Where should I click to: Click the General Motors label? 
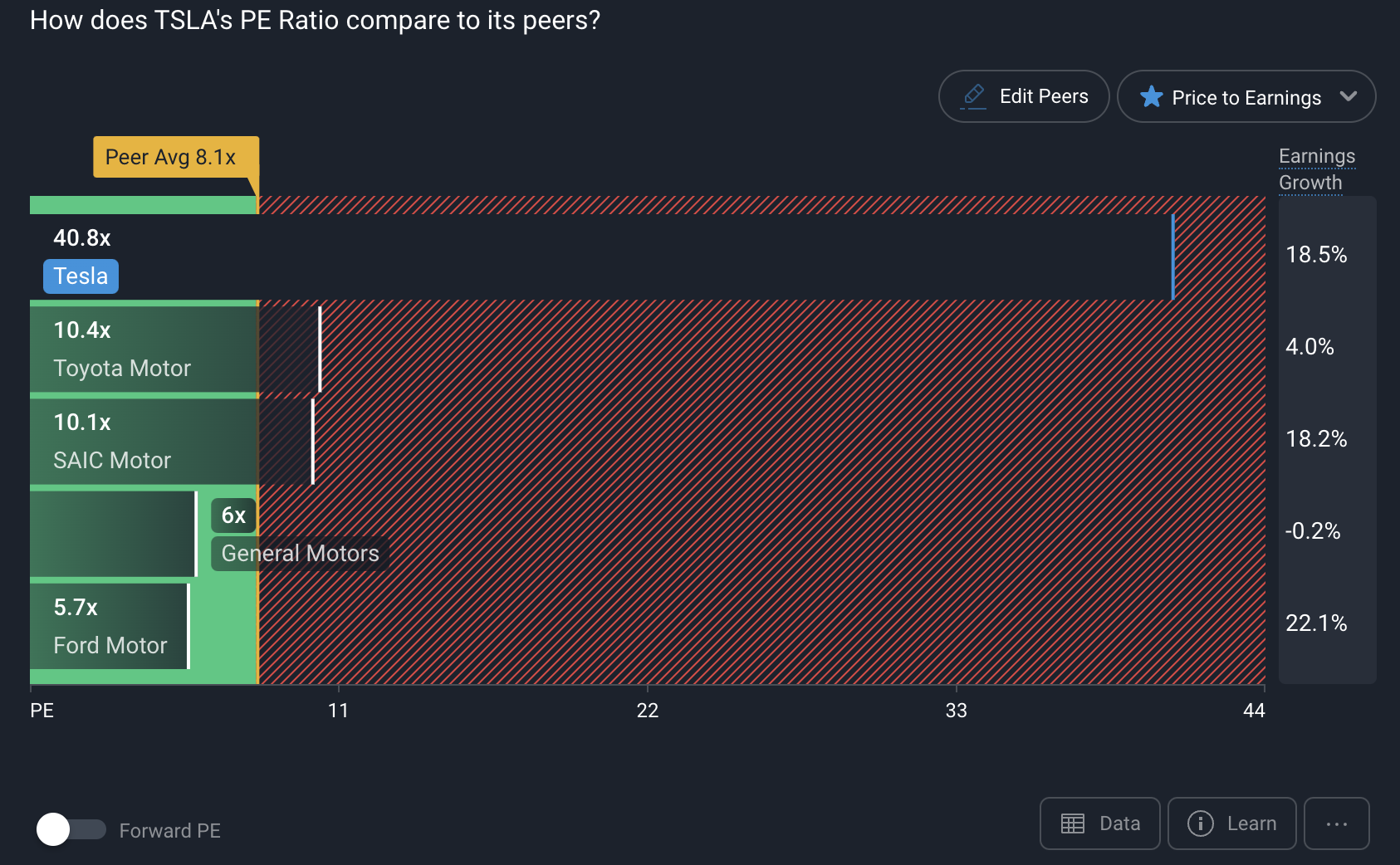click(x=300, y=554)
